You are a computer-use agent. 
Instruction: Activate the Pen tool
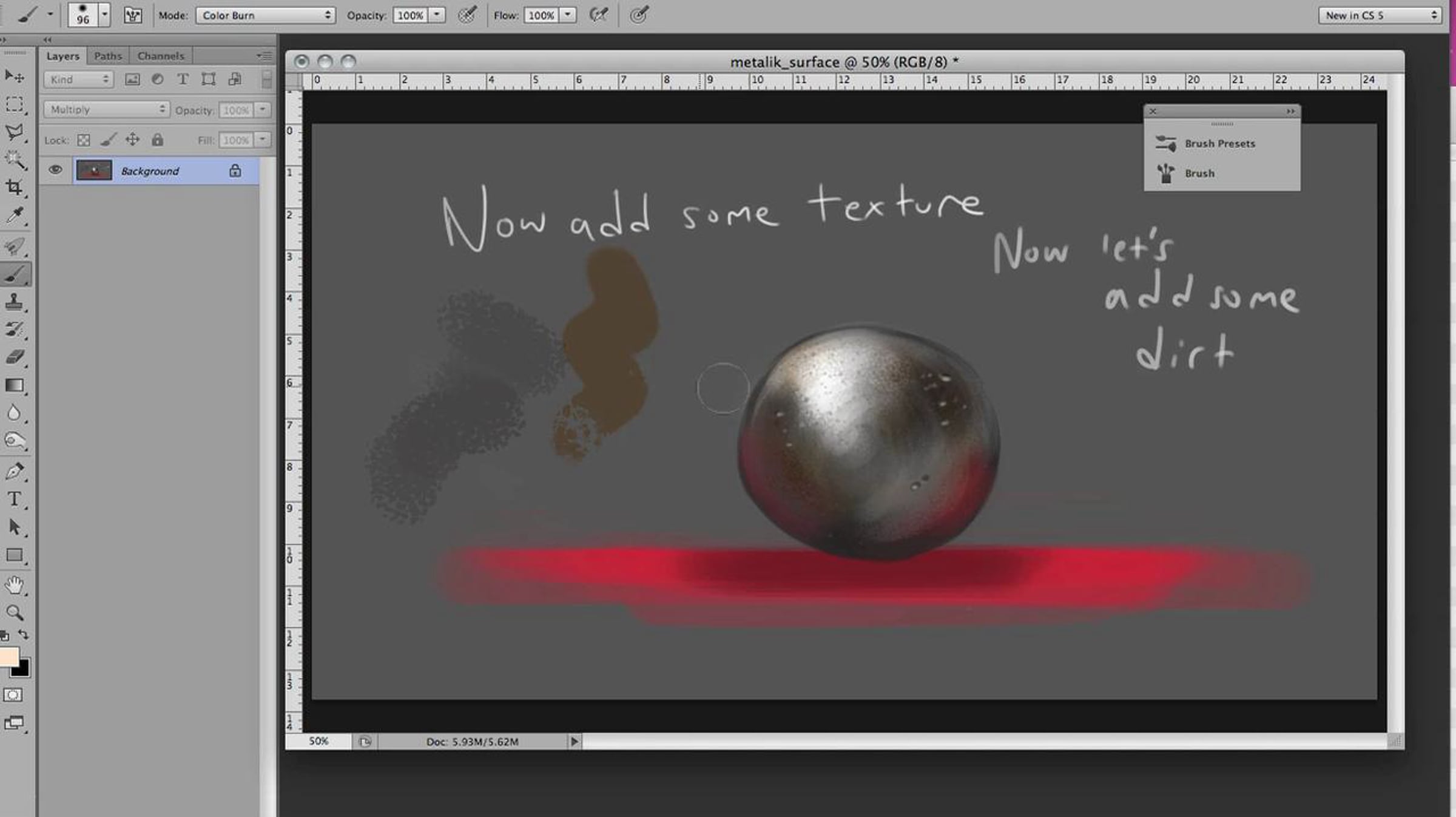click(x=15, y=471)
